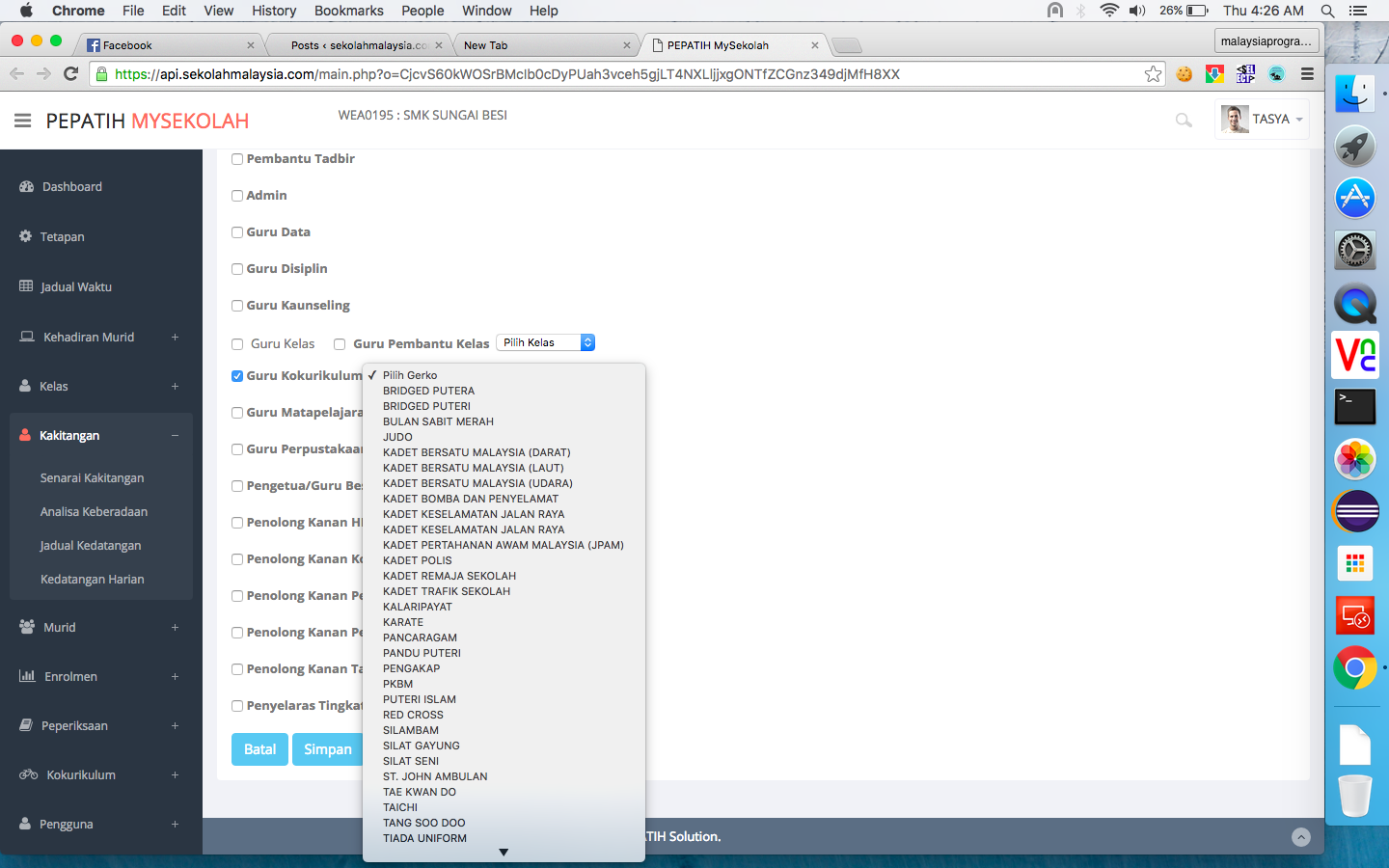Open Finder from the dock
This screenshot has width=1389, height=868.
1355,95
